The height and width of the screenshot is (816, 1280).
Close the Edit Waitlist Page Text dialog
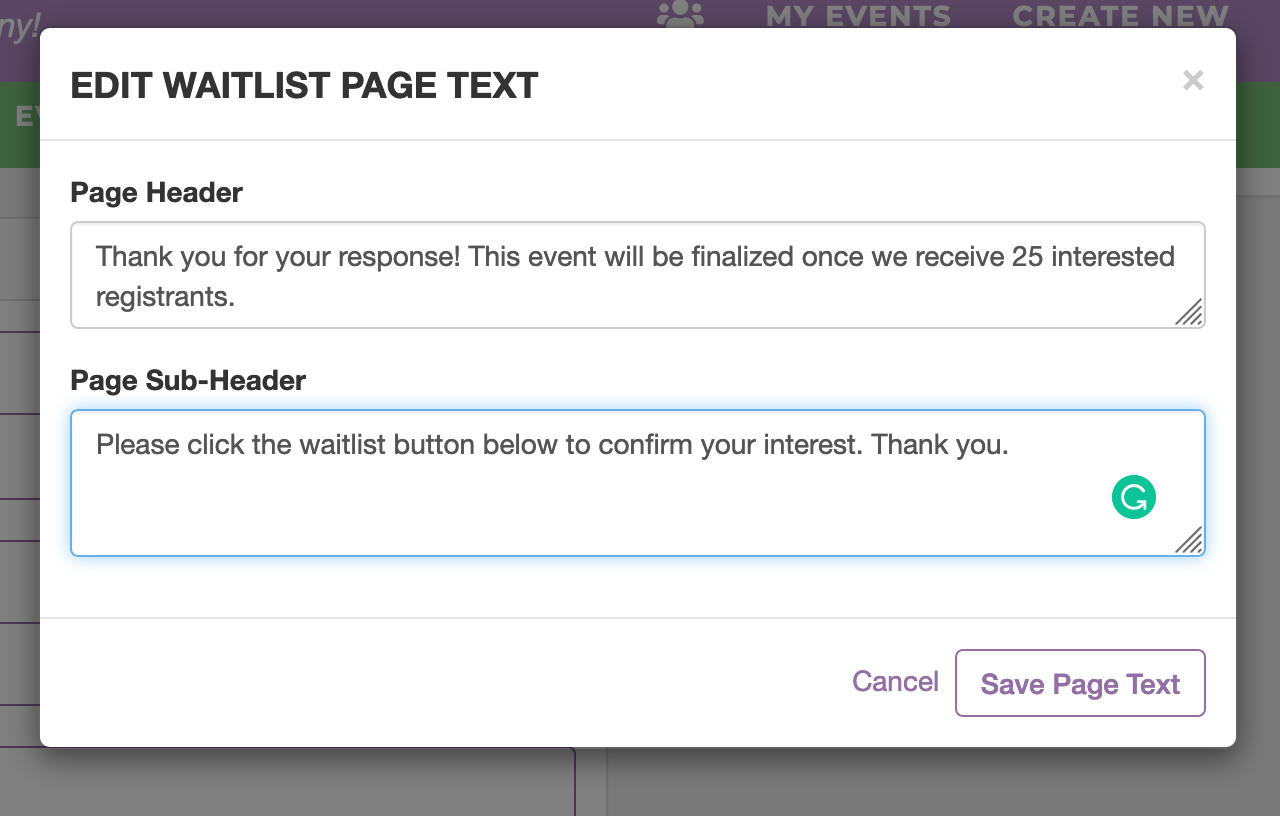click(x=1192, y=81)
